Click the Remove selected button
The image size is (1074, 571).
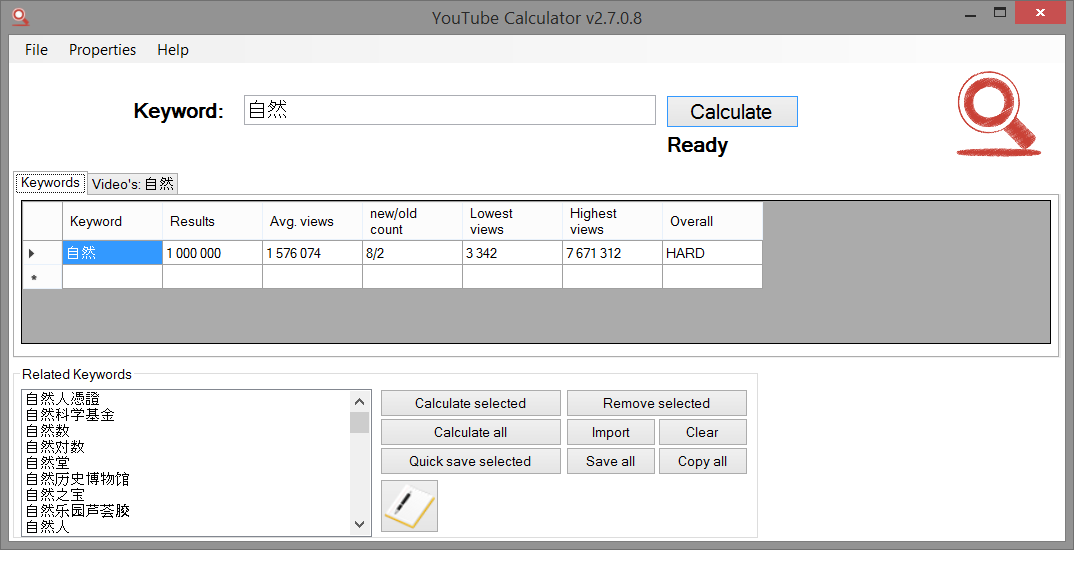point(656,403)
